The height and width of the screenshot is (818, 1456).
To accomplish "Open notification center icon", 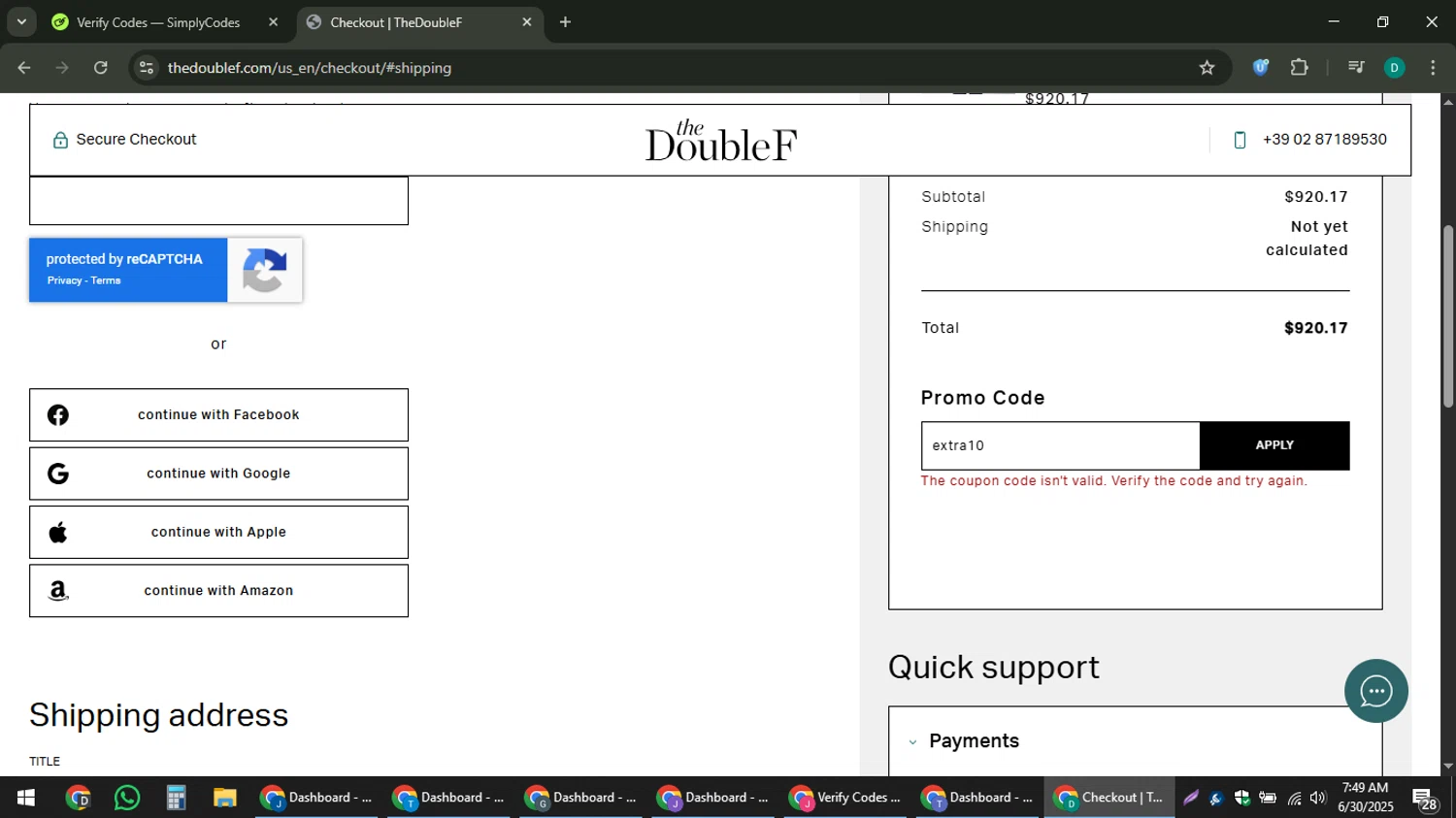I will 1425,800.
